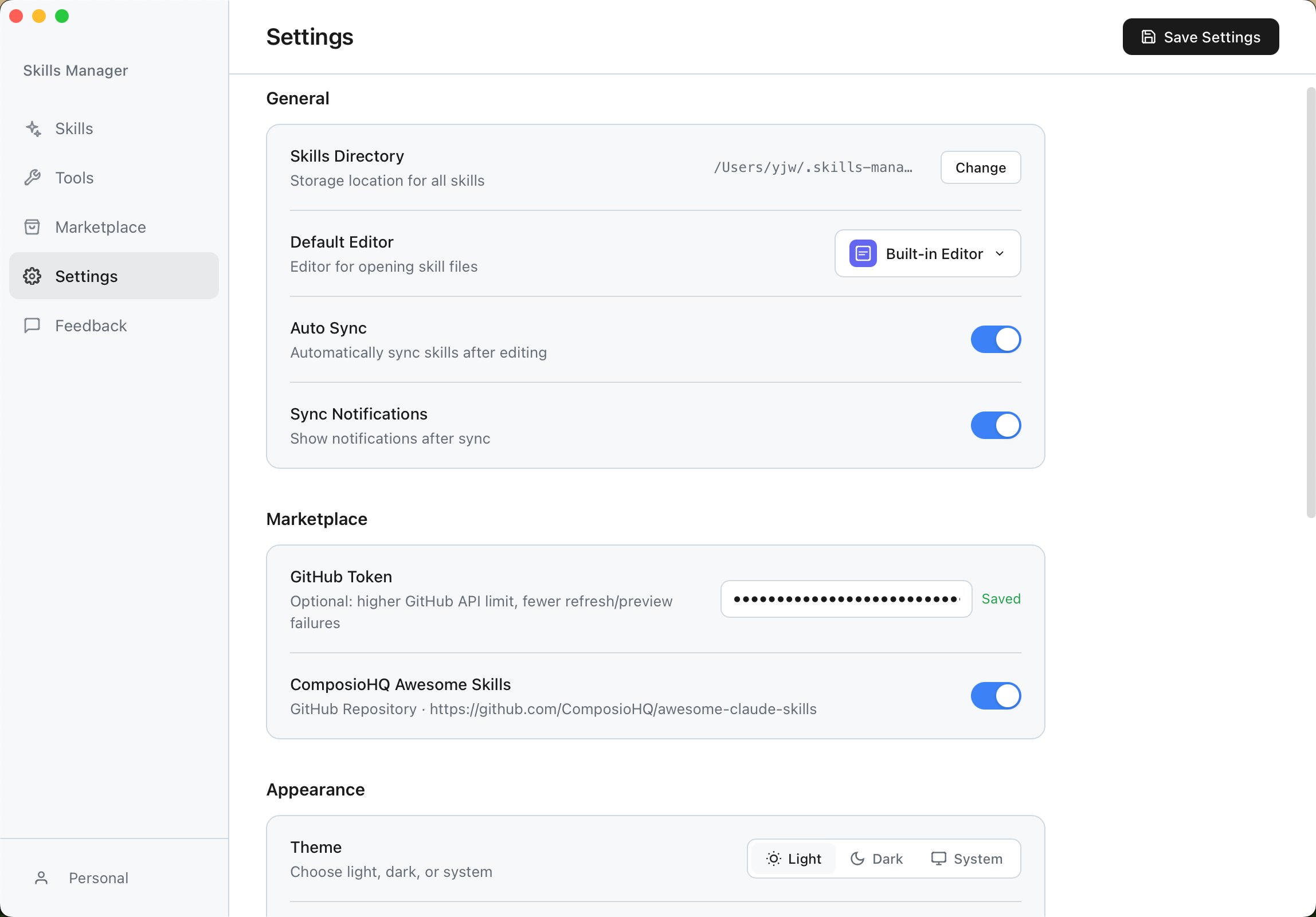The height and width of the screenshot is (917, 1316).
Task: Choose the System theme option
Action: [967, 859]
